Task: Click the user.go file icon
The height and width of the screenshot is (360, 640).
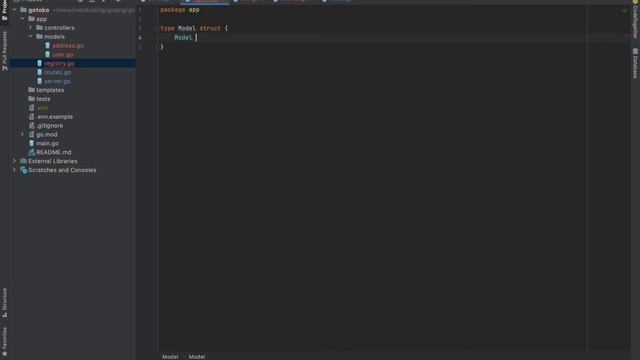Action: (x=48, y=55)
